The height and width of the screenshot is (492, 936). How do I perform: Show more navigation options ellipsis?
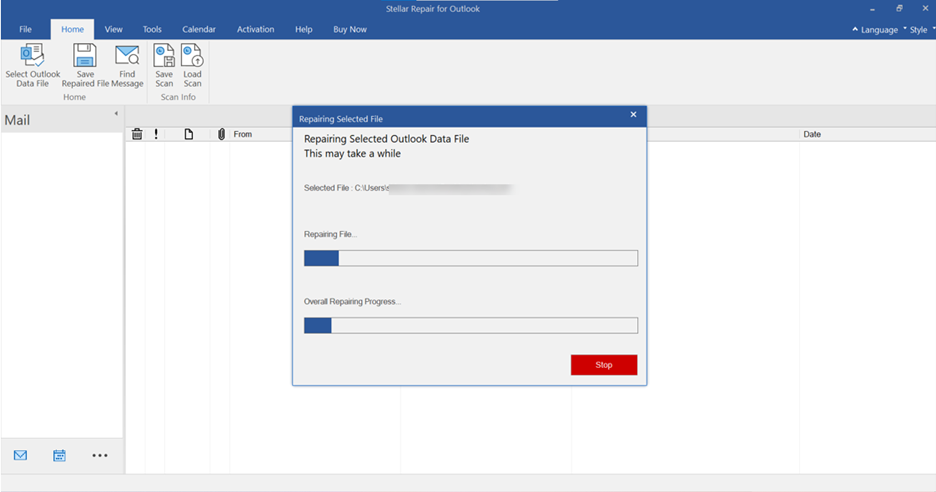pos(100,456)
